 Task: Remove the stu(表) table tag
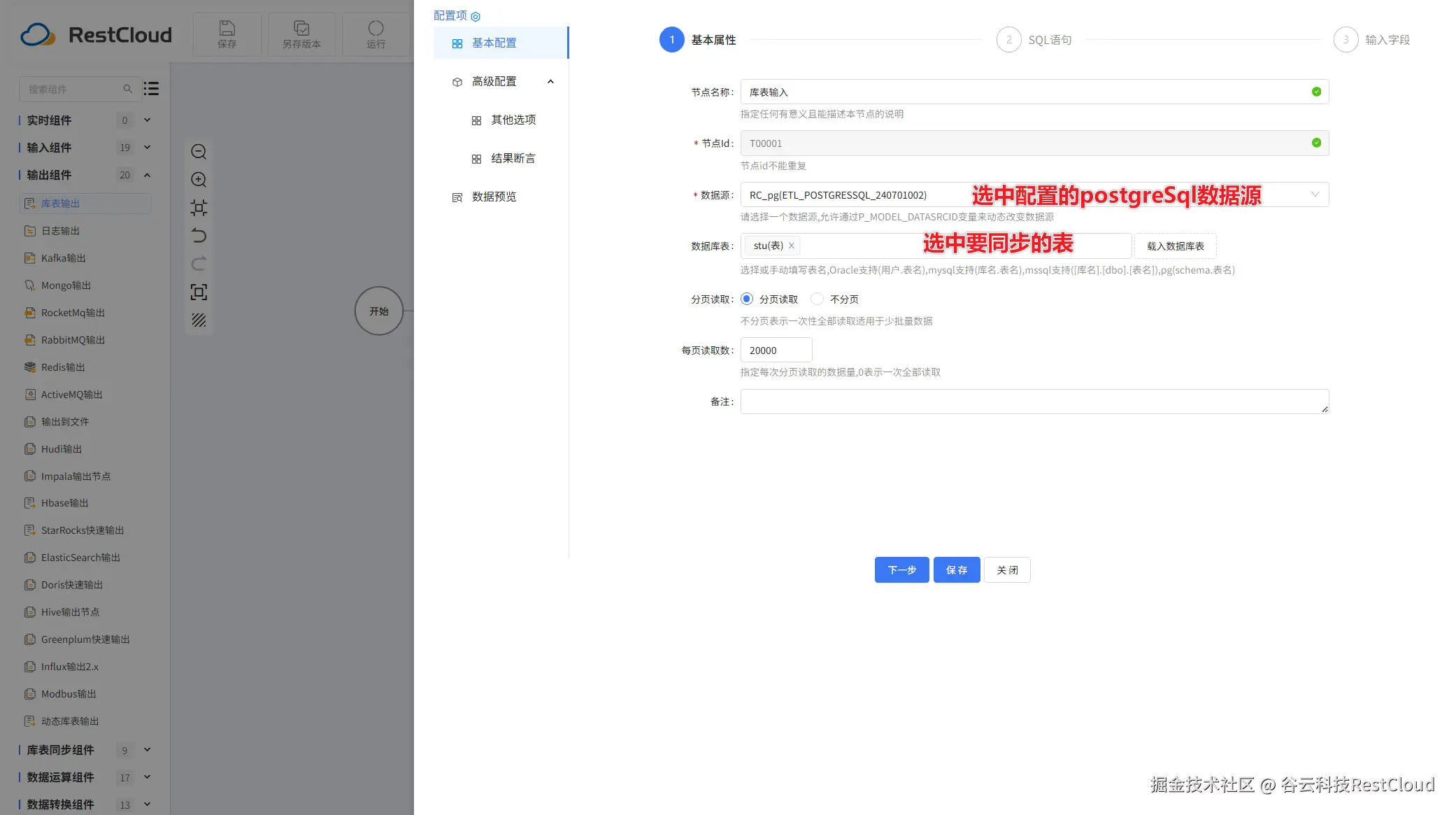[792, 246]
